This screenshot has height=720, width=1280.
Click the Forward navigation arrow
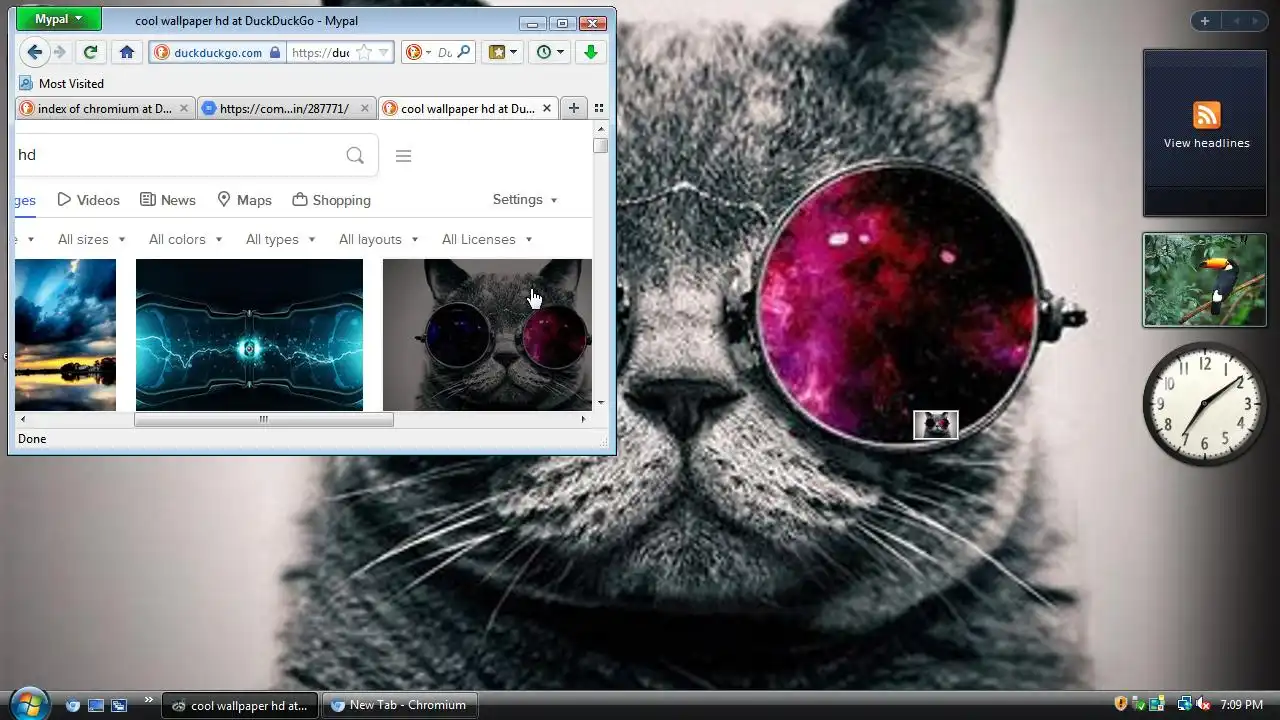coord(60,52)
